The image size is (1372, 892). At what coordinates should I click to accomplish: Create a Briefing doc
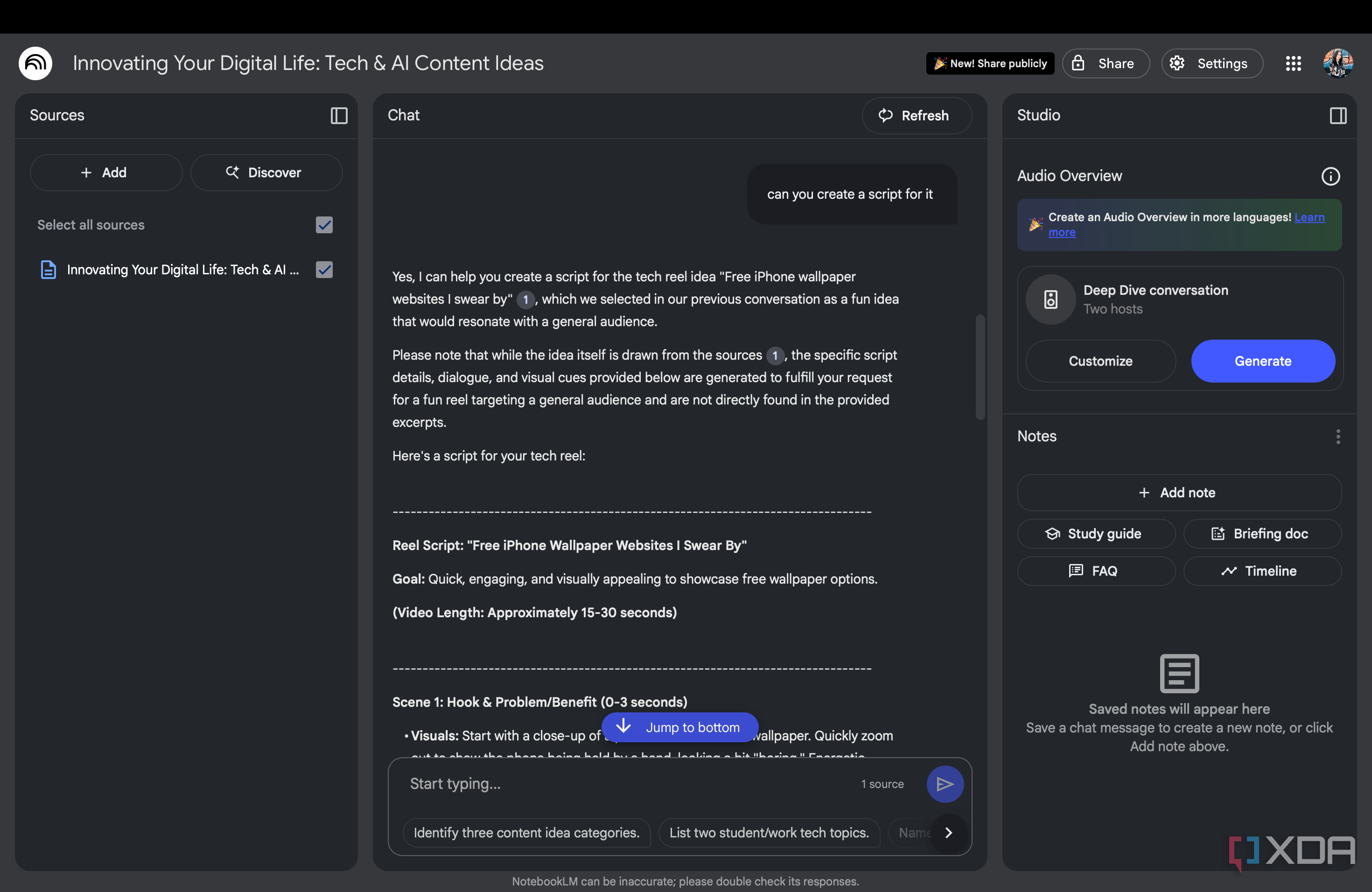point(1262,534)
